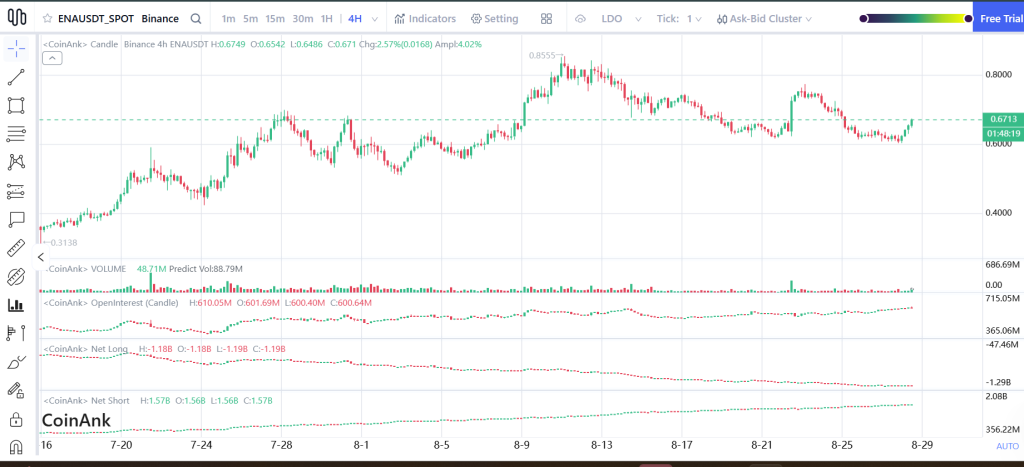Click the <CoinAnk> Candle legend label
Image resolution: width=1024 pixels, height=467 pixels.
[80, 44]
